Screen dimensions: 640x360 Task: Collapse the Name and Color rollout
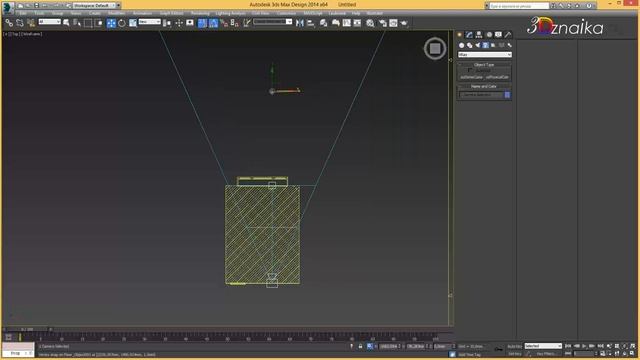(484, 86)
